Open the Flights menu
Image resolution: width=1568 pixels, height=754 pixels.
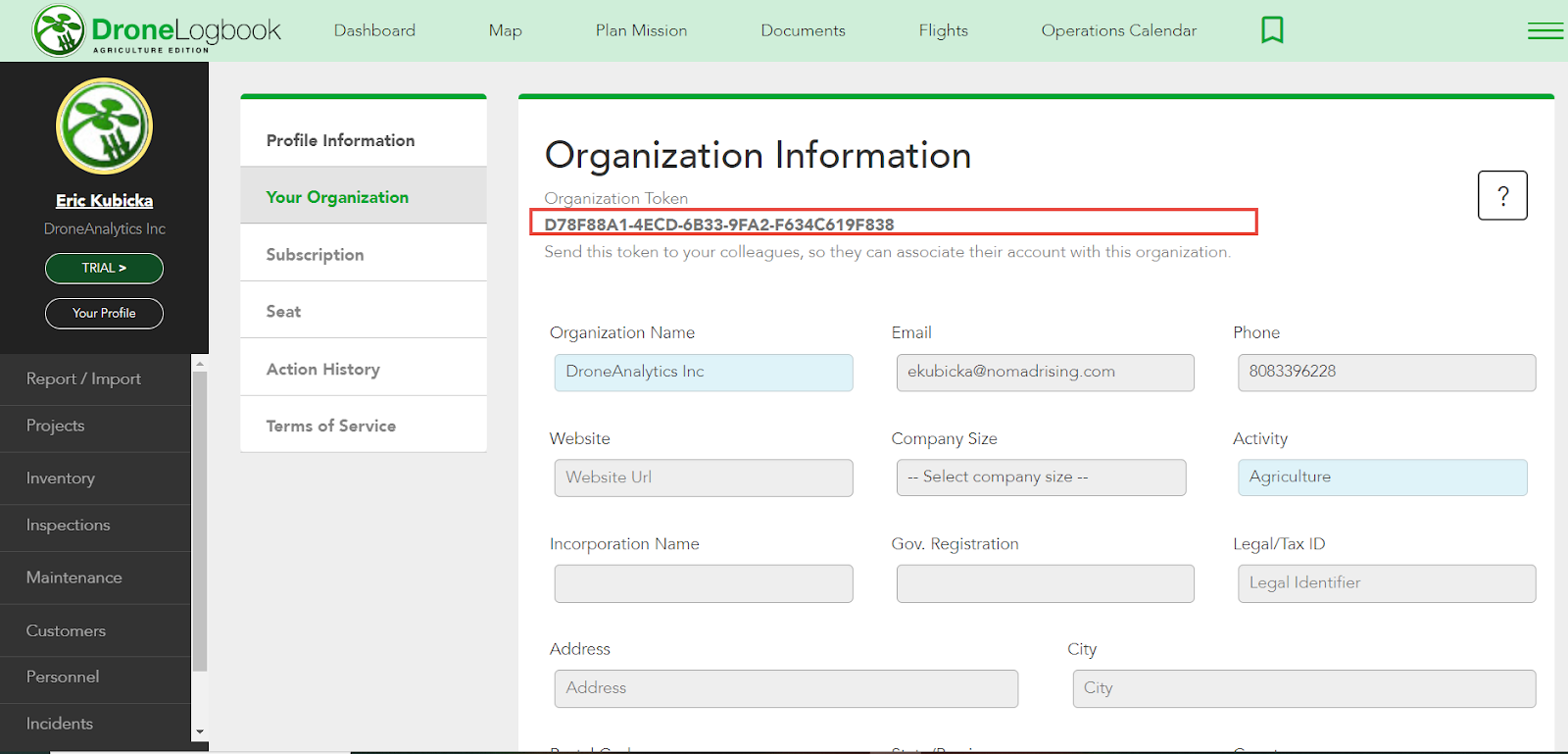943,30
